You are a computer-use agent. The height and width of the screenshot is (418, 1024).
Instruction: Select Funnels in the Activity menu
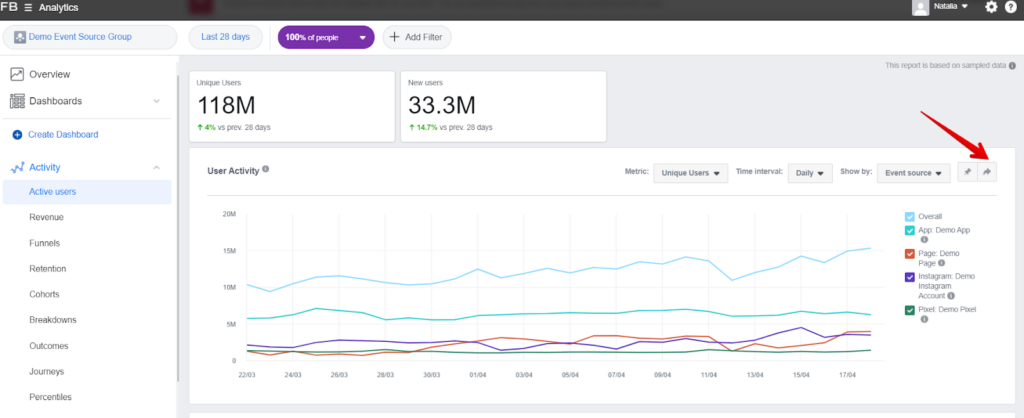pyautogui.click(x=46, y=242)
